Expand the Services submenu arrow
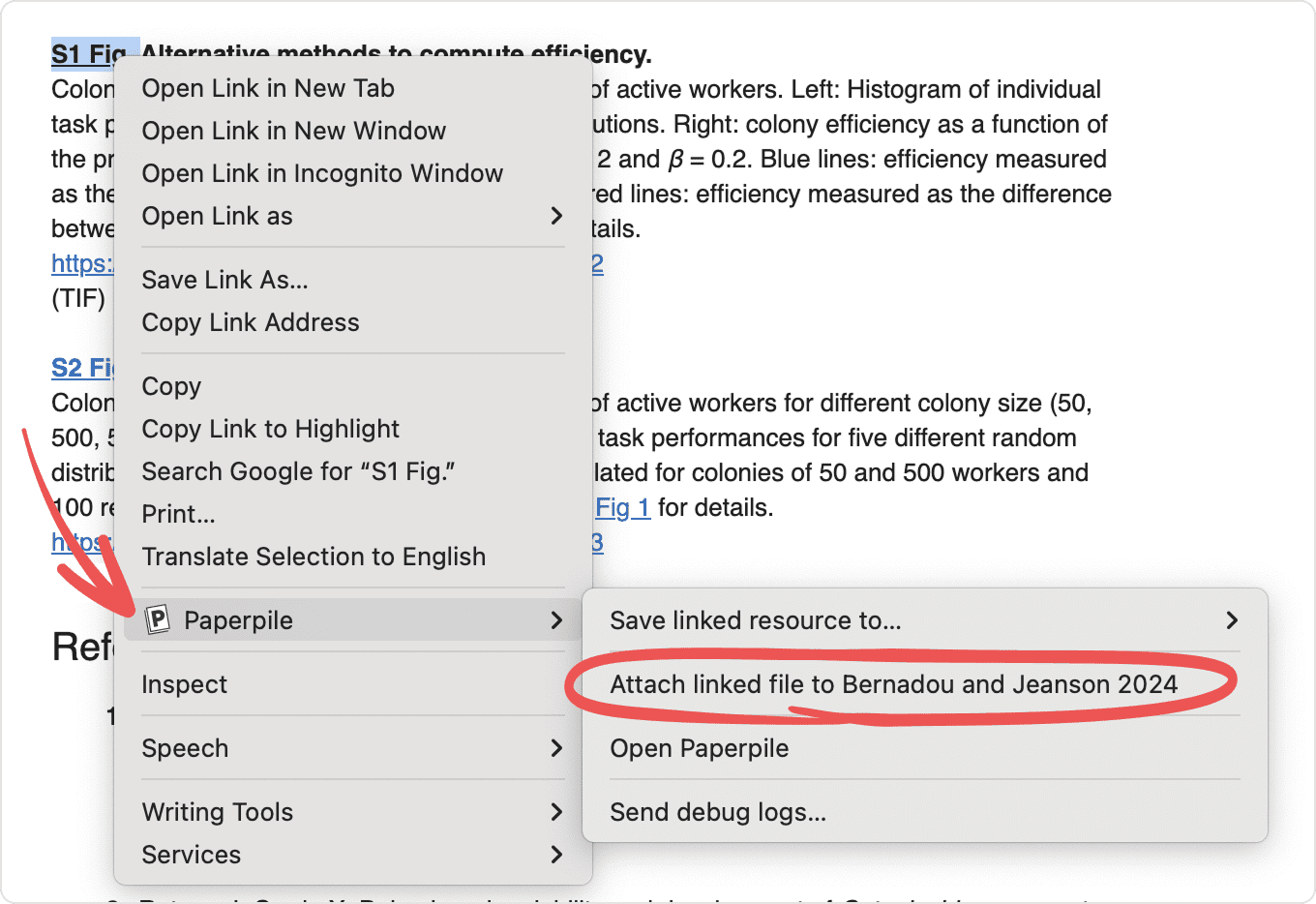This screenshot has width=1316, height=904. 556,855
